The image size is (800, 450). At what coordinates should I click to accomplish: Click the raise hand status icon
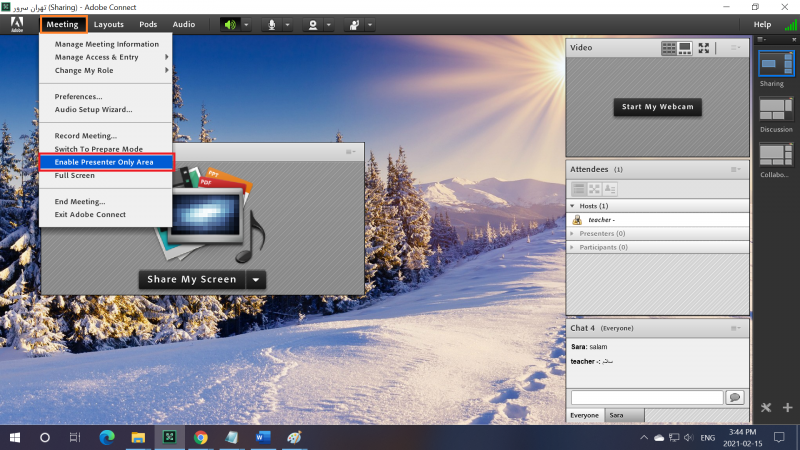click(353, 24)
